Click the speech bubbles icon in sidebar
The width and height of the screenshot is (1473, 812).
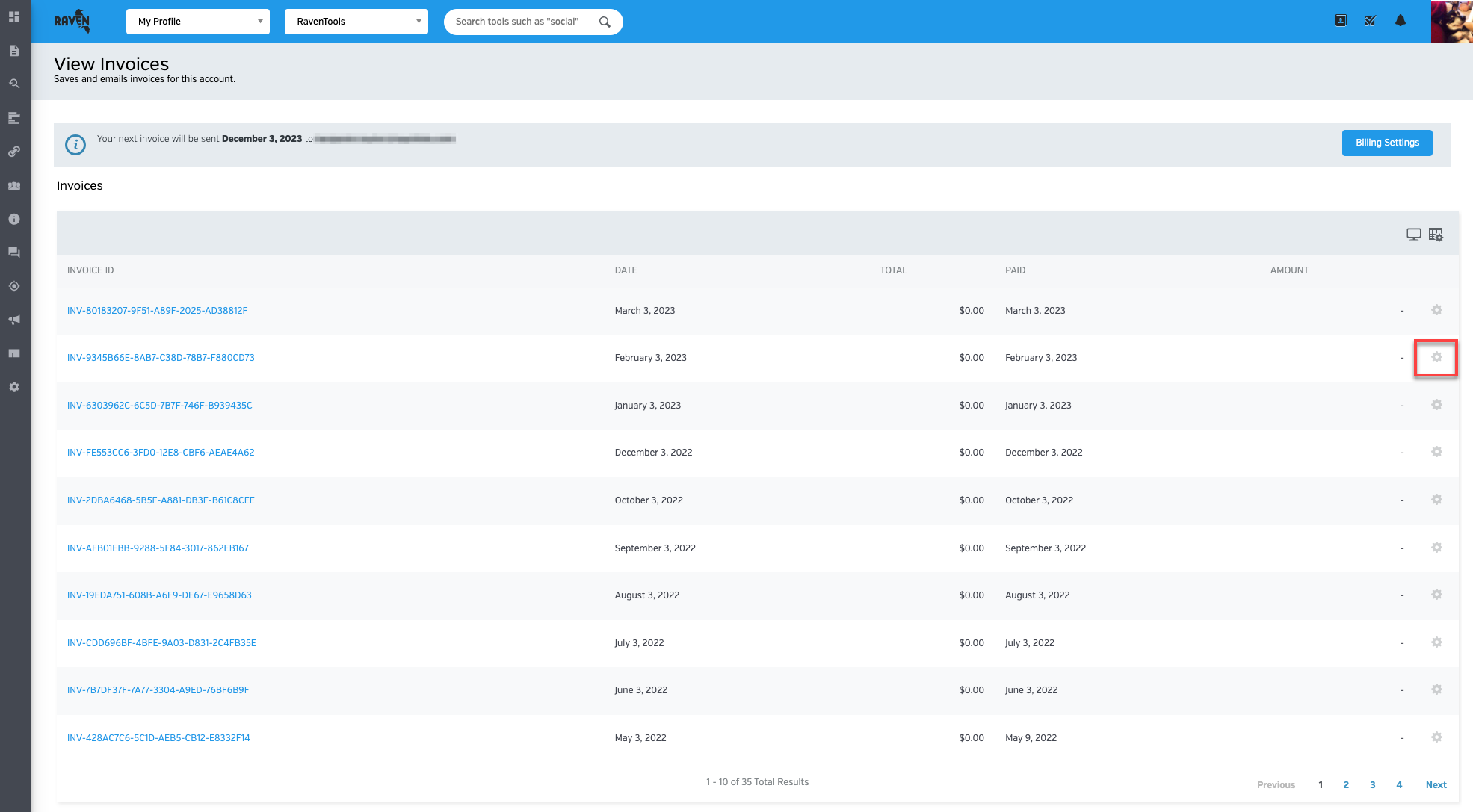[14, 252]
